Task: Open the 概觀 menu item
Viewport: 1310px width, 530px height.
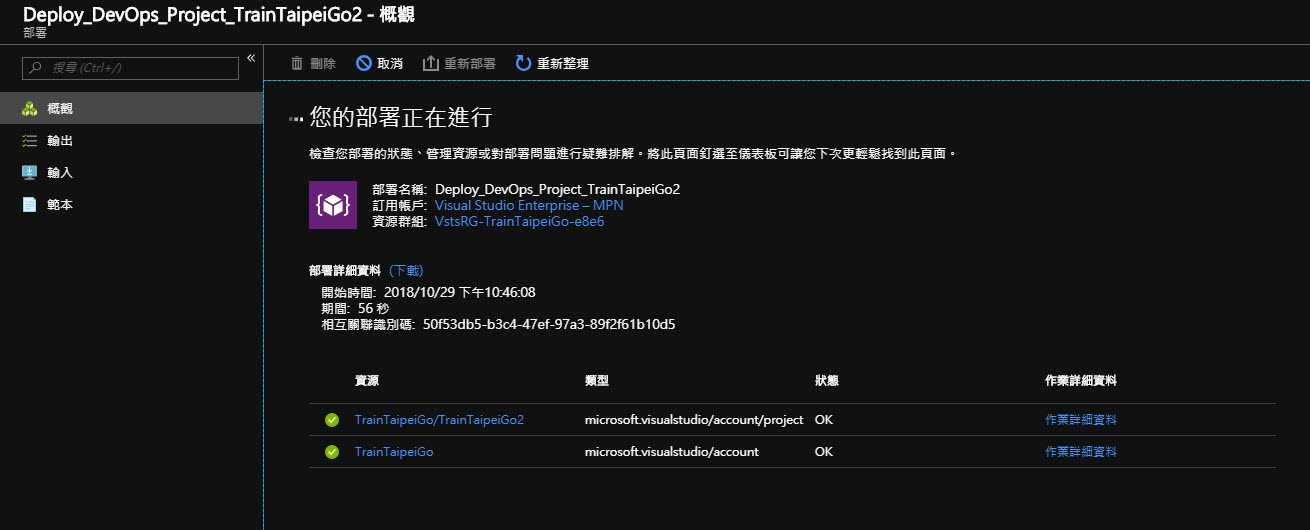Action: coord(131,108)
